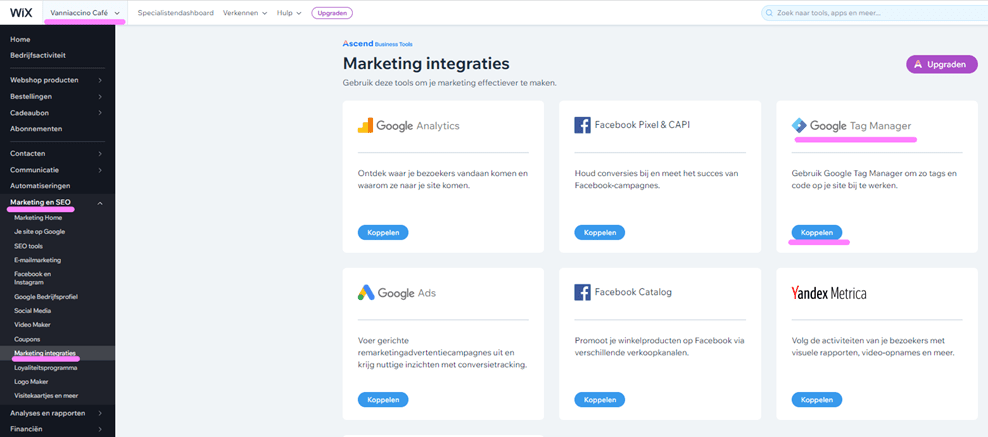This screenshot has width=988, height=437.
Task: Click the Yandex Metrica logo
Action: (829, 293)
